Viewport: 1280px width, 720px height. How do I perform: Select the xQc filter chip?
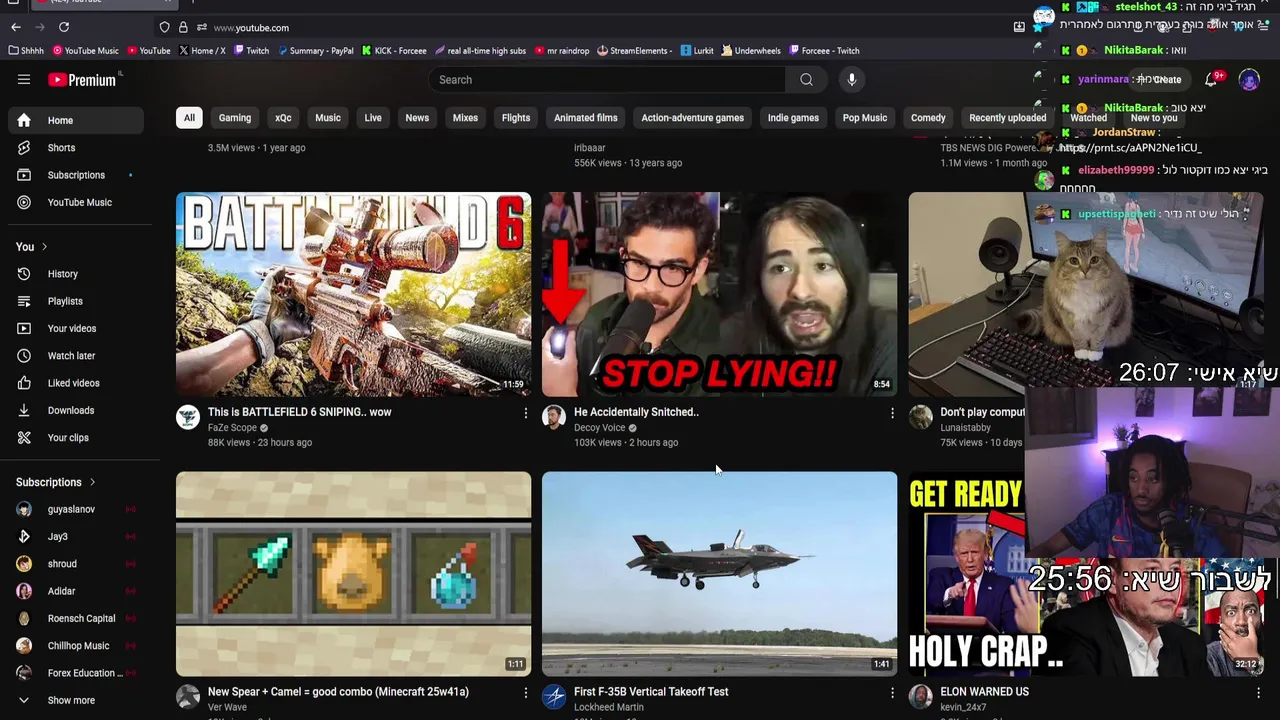coord(283,118)
